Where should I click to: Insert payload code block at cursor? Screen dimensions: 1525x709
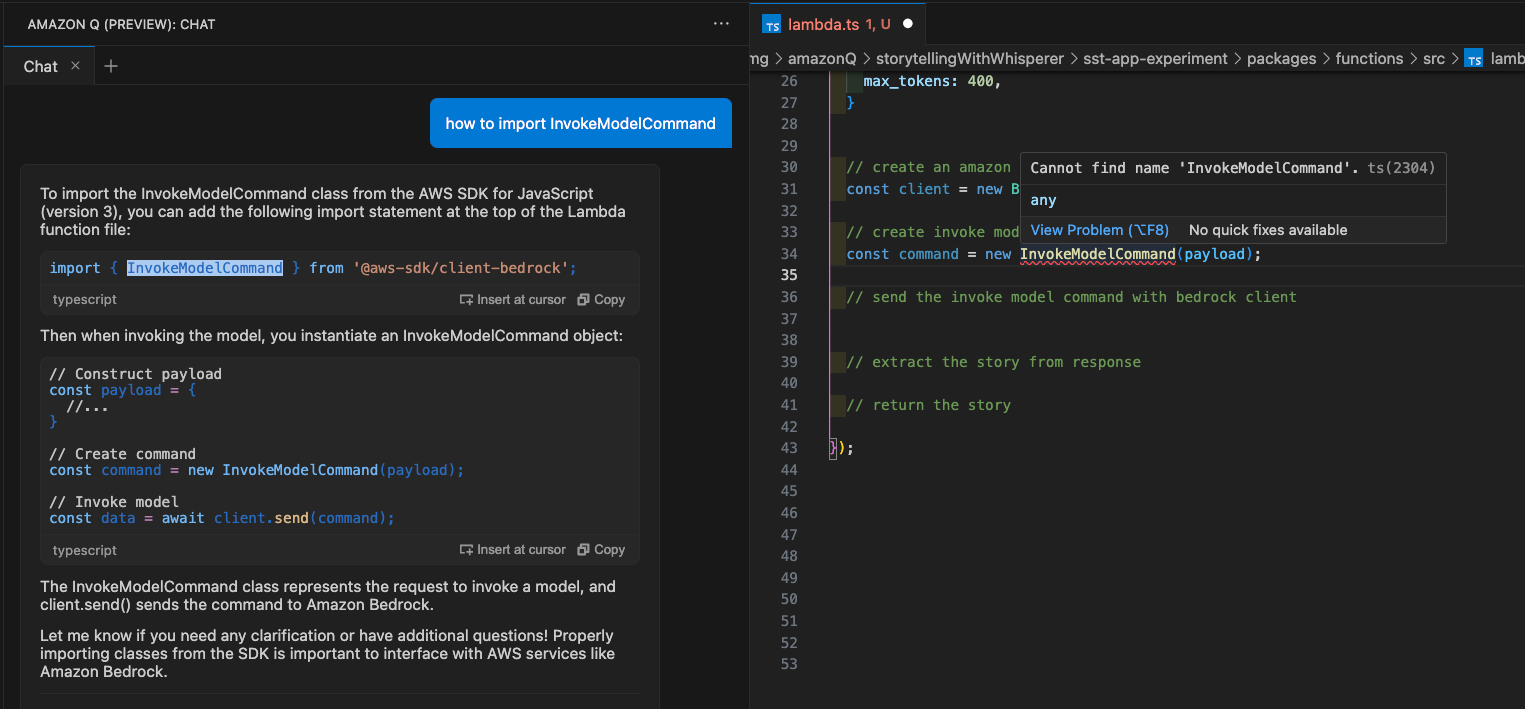click(512, 549)
